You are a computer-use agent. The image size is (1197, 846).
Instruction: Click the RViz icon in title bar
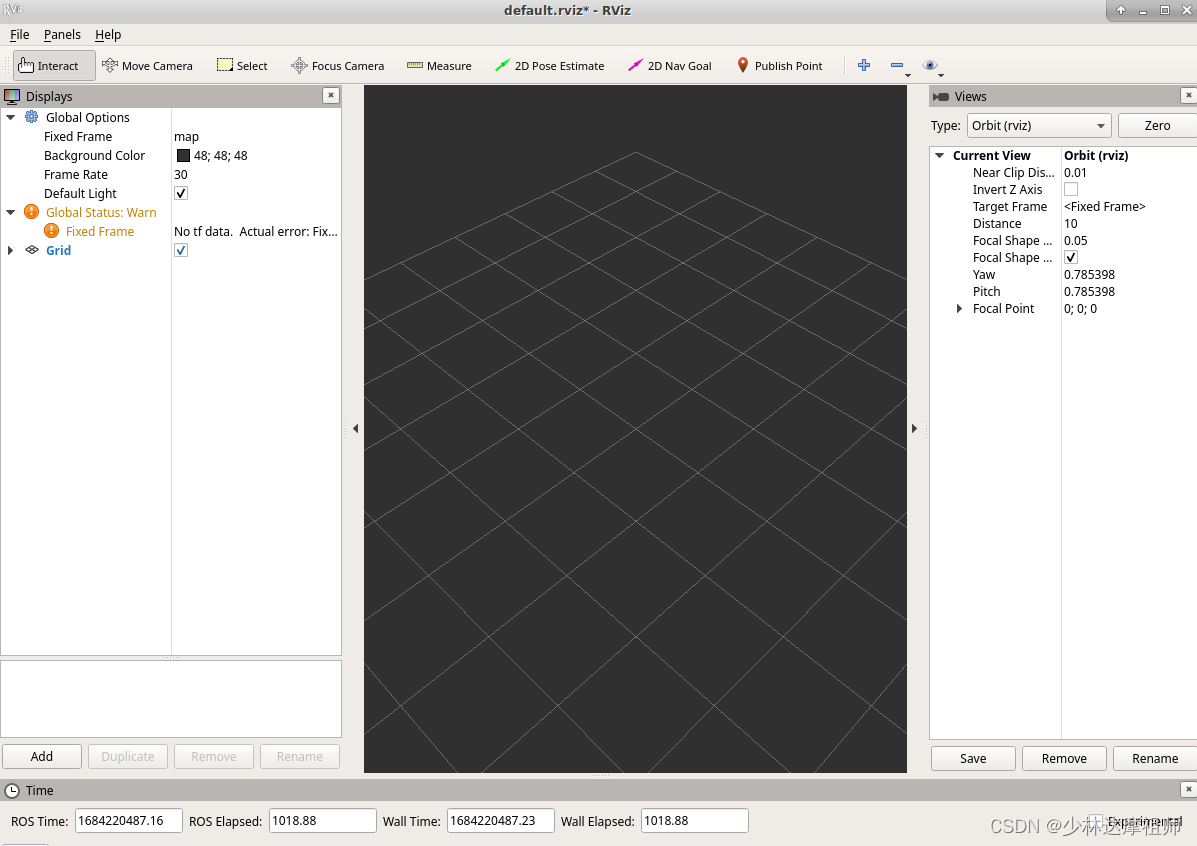(13, 9)
